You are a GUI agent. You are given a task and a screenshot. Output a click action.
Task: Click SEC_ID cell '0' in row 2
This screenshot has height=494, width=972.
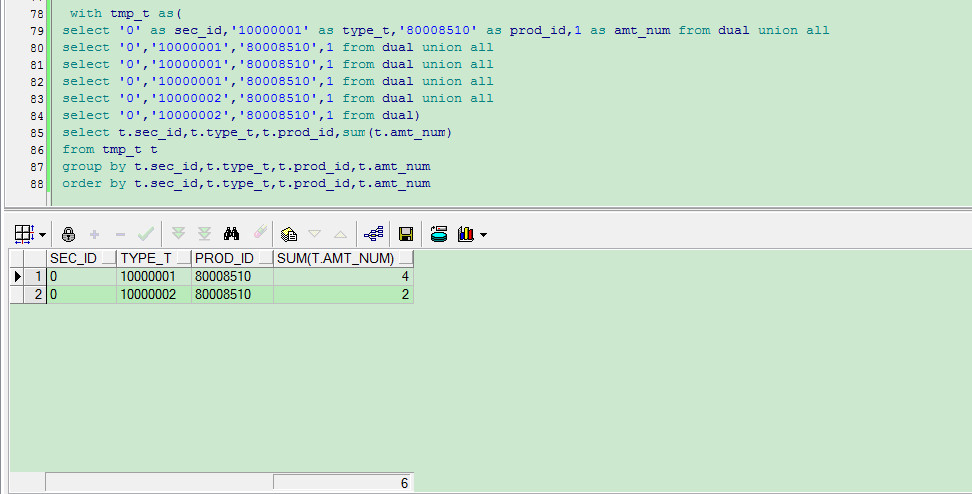81,294
